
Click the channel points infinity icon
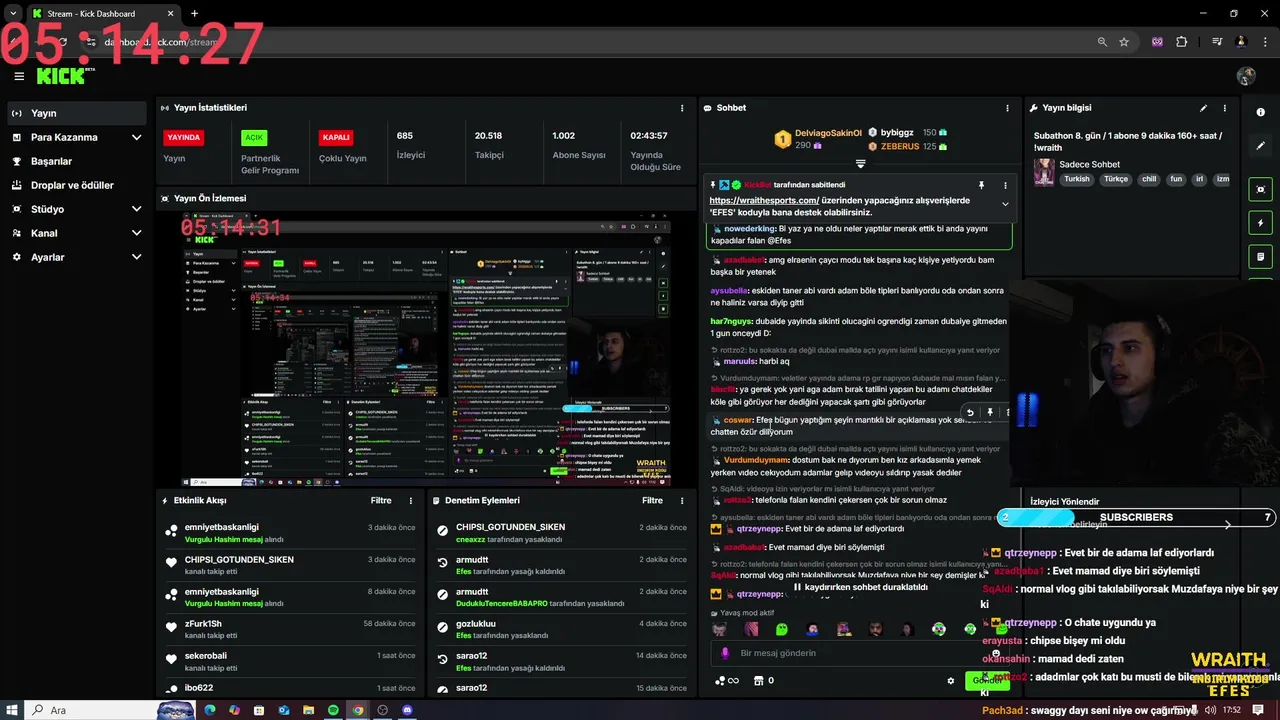click(727, 681)
